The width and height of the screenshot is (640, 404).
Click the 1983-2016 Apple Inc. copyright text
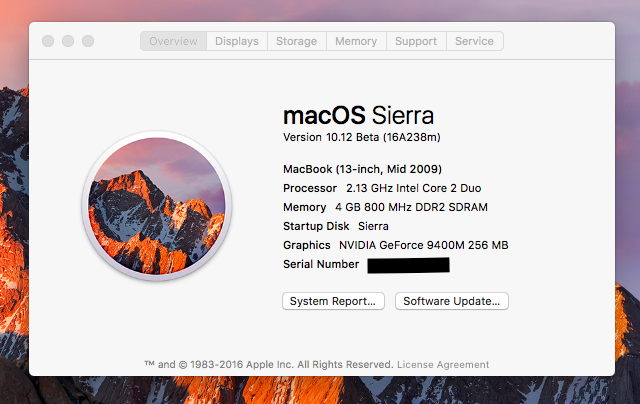coord(268,364)
